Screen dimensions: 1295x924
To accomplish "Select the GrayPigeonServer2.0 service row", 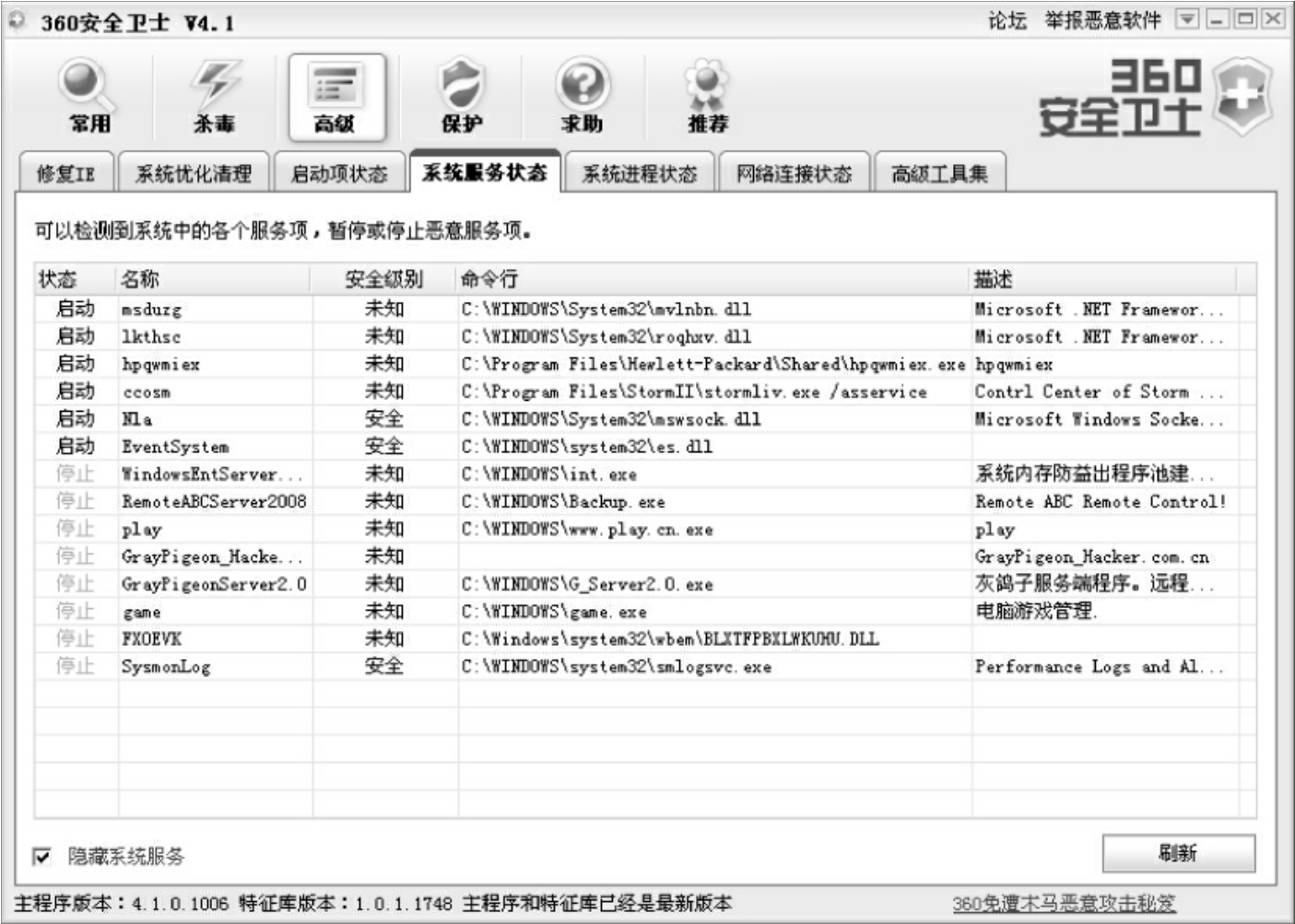I will click(645, 584).
